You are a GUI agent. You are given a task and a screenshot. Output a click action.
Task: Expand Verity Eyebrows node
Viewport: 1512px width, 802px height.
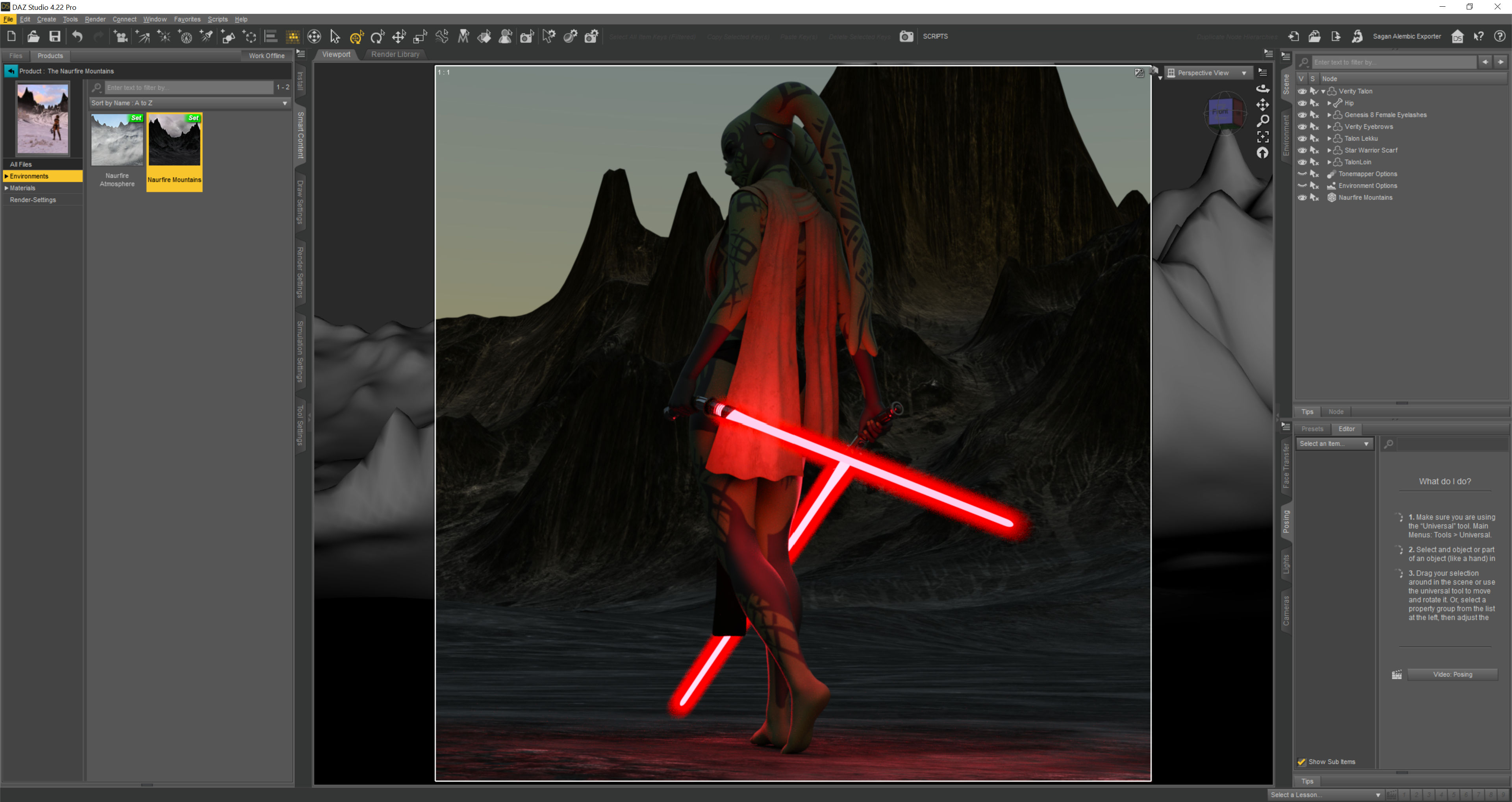[1329, 127]
